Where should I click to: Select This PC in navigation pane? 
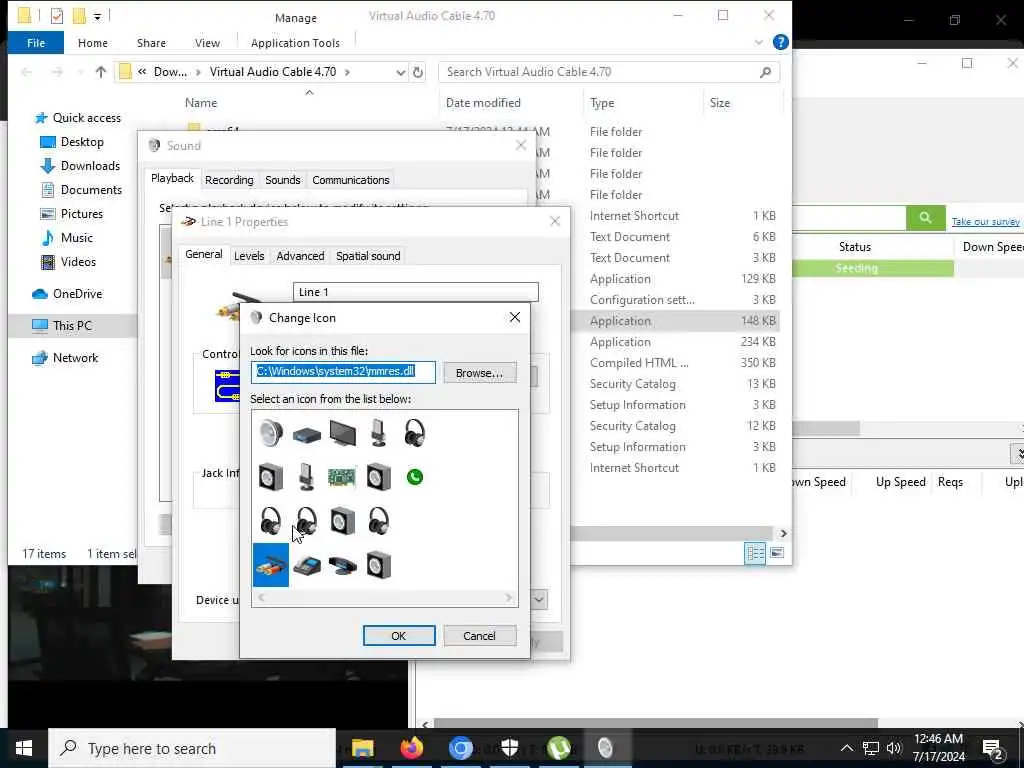(x=72, y=325)
